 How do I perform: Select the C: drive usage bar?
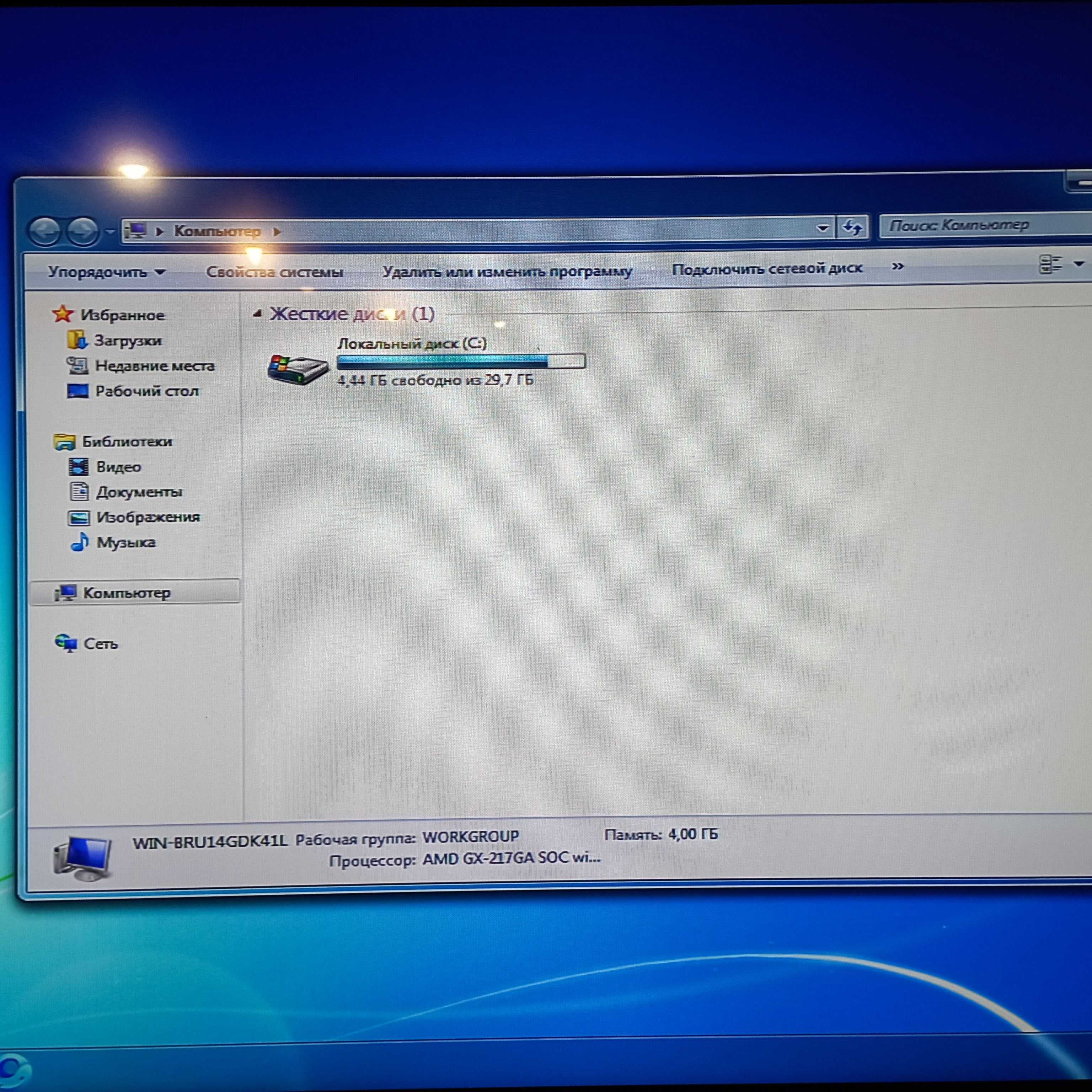(461, 361)
